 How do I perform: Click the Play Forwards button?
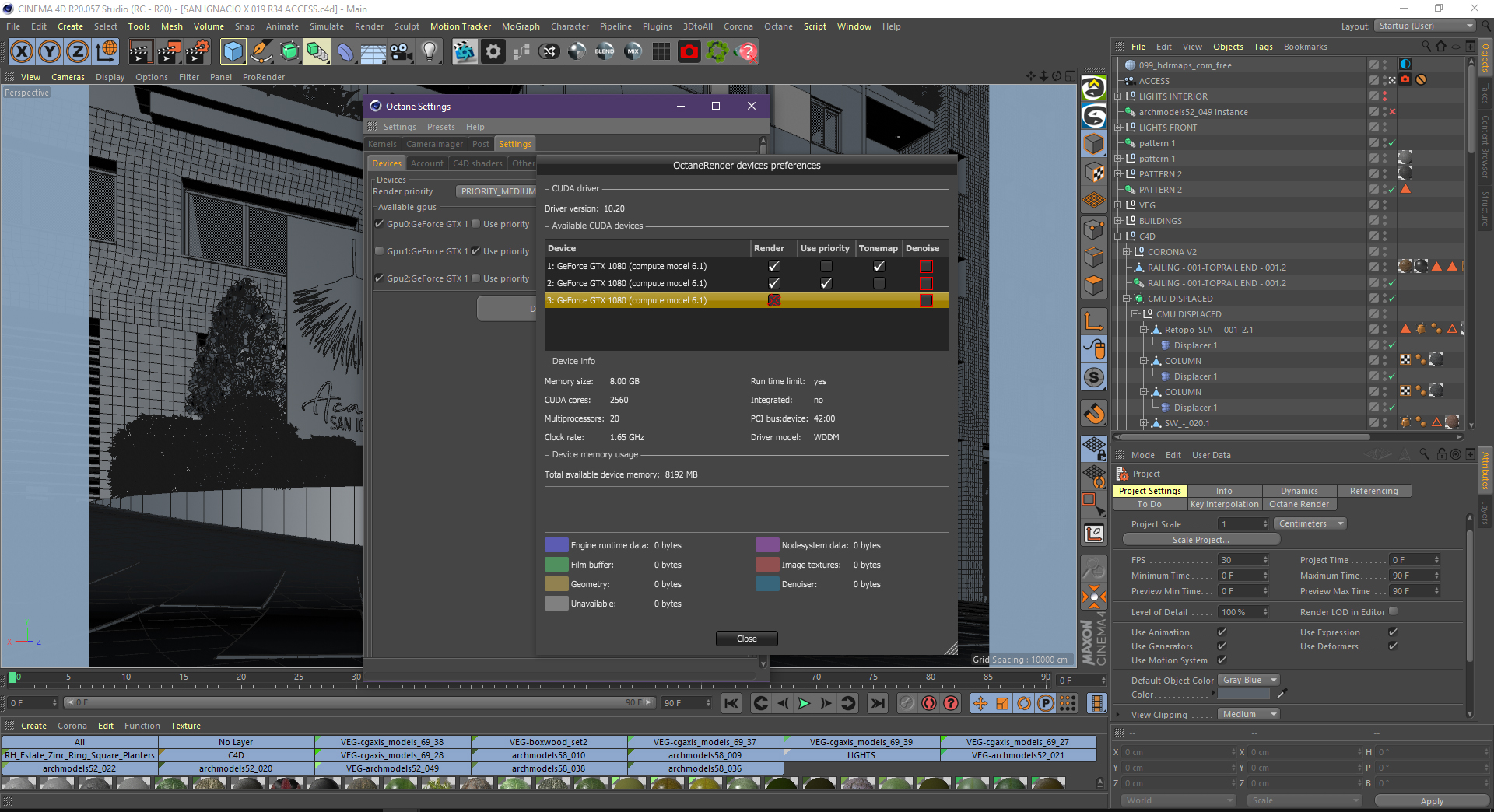pyautogui.click(x=805, y=703)
